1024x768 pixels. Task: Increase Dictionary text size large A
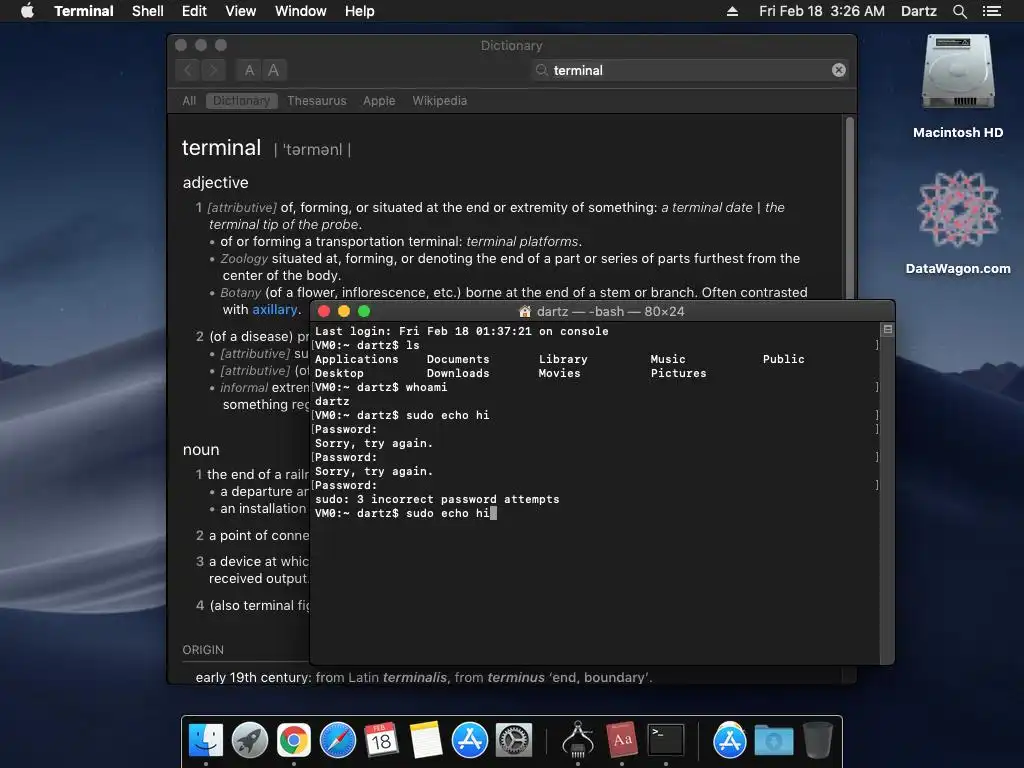click(x=274, y=70)
